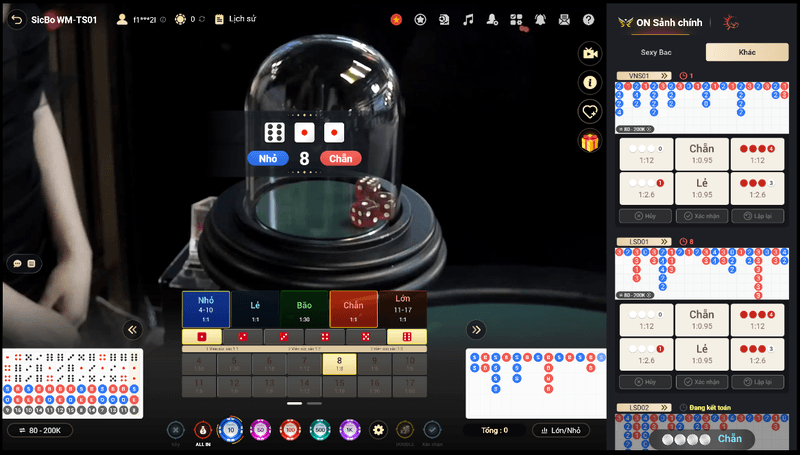Open the chat bubble icon
This screenshot has width=800, height=455.
(17, 264)
